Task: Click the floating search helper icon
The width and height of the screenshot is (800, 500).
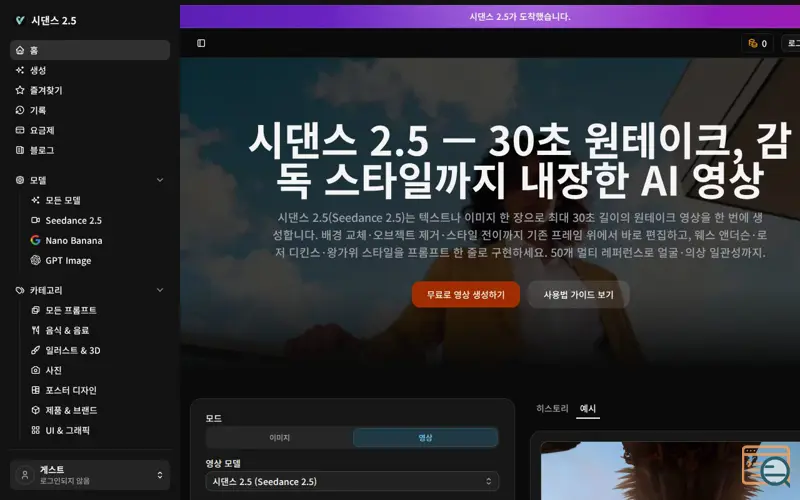Action: 766,466
